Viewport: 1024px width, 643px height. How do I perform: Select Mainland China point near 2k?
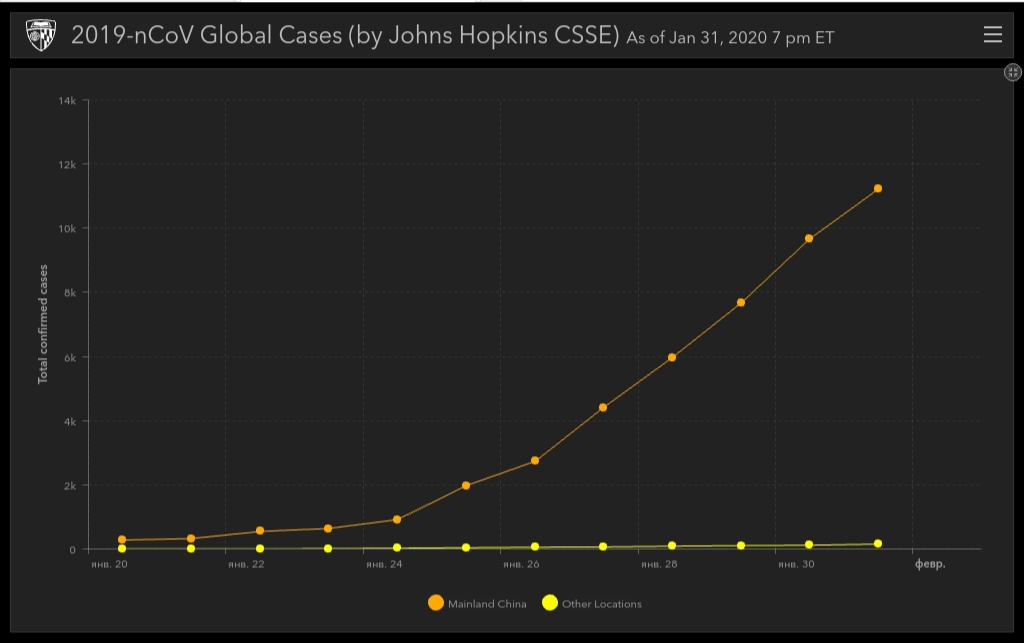tap(466, 486)
